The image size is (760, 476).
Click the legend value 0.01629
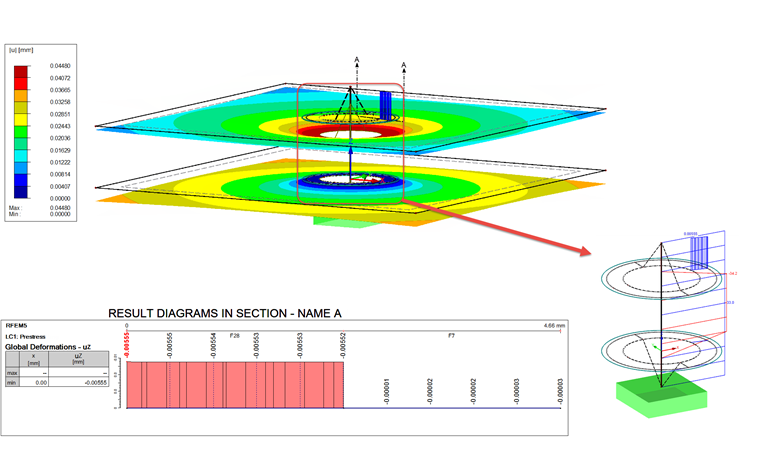pyautogui.click(x=60, y=150)
